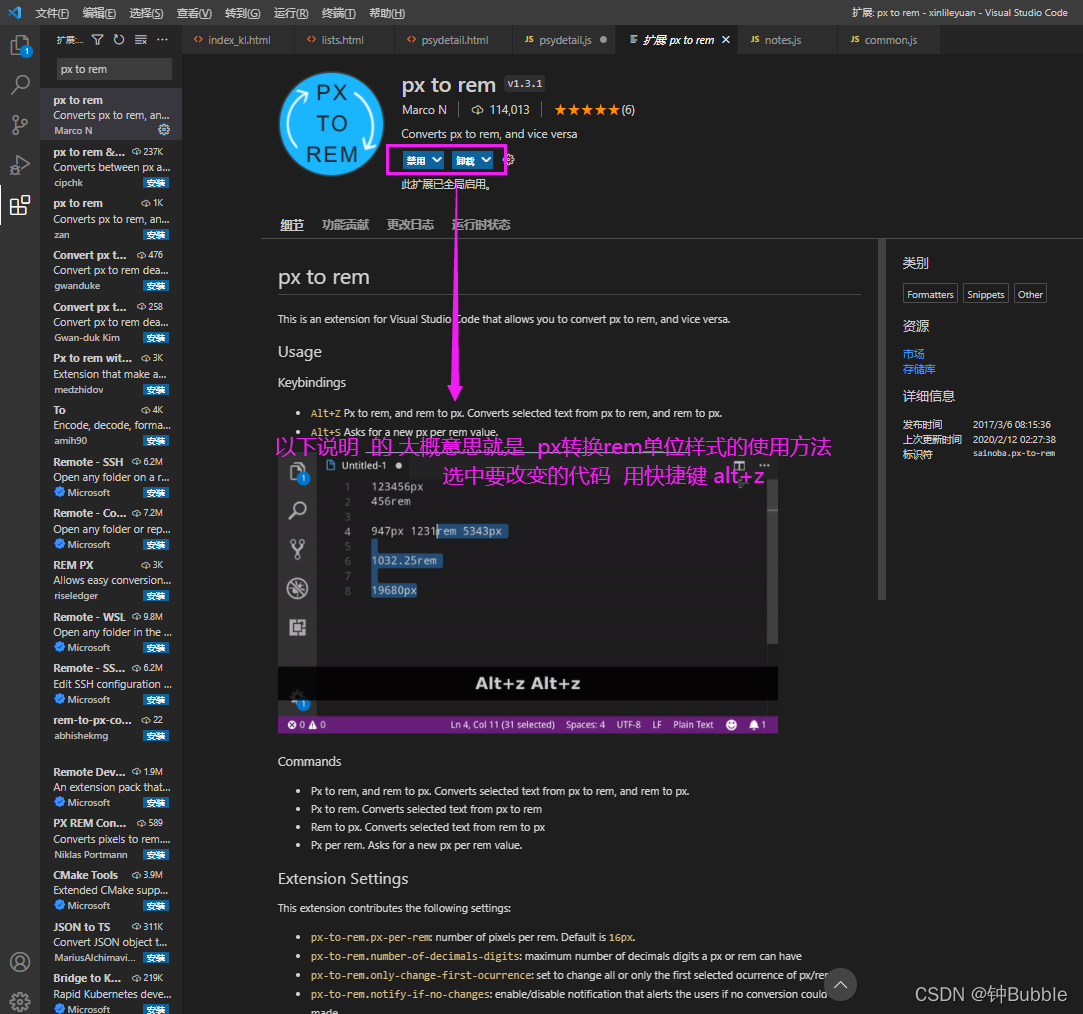Open the Selection menu
This screenshot has width=1083, height=1014.
(146, 13)
